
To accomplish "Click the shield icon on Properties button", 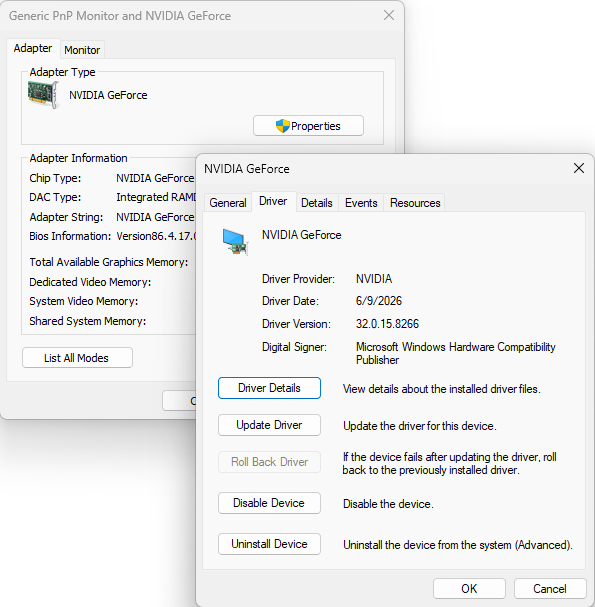I will tap(283, 126).
